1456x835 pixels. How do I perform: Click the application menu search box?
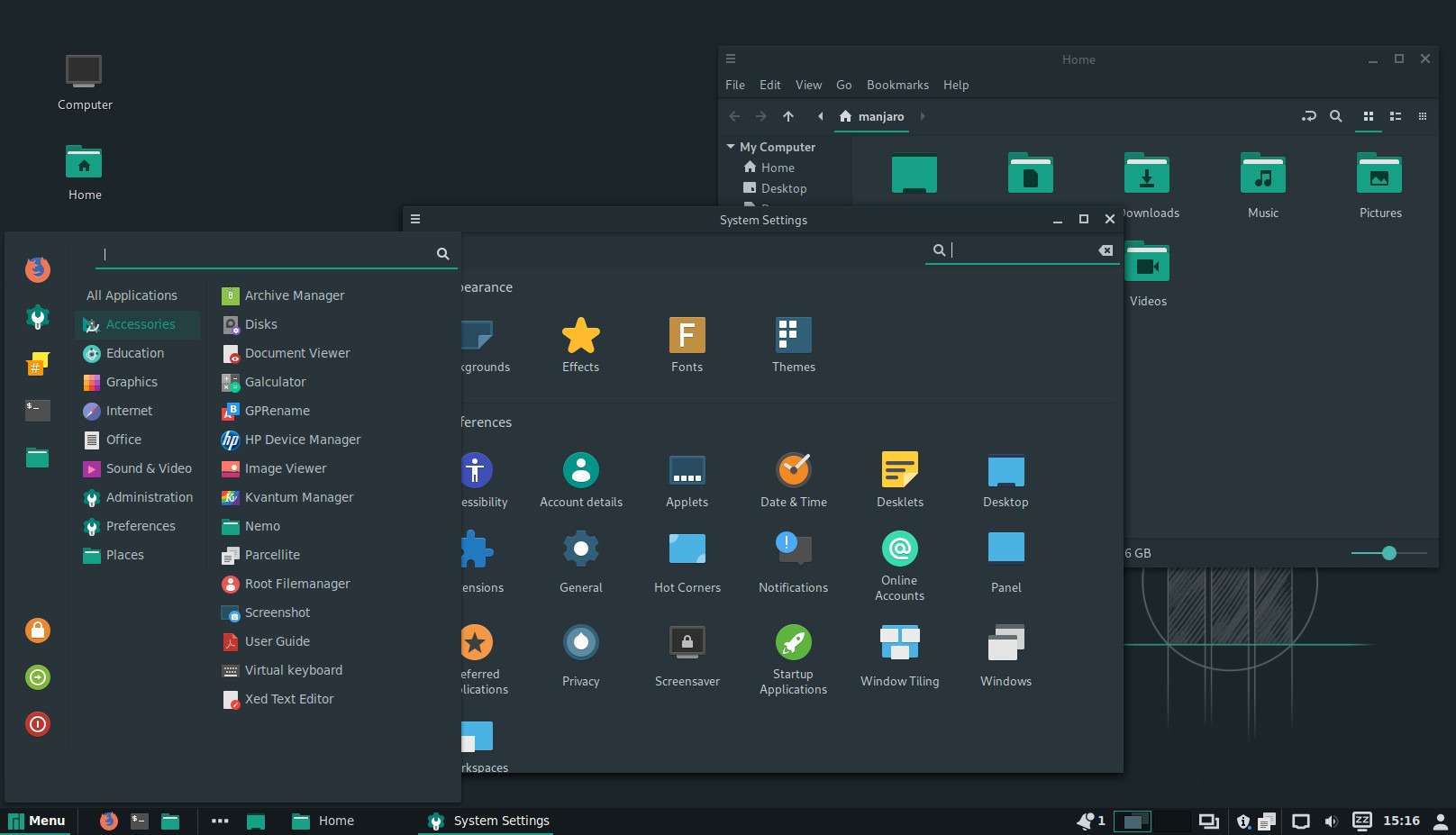pos(270,253)
